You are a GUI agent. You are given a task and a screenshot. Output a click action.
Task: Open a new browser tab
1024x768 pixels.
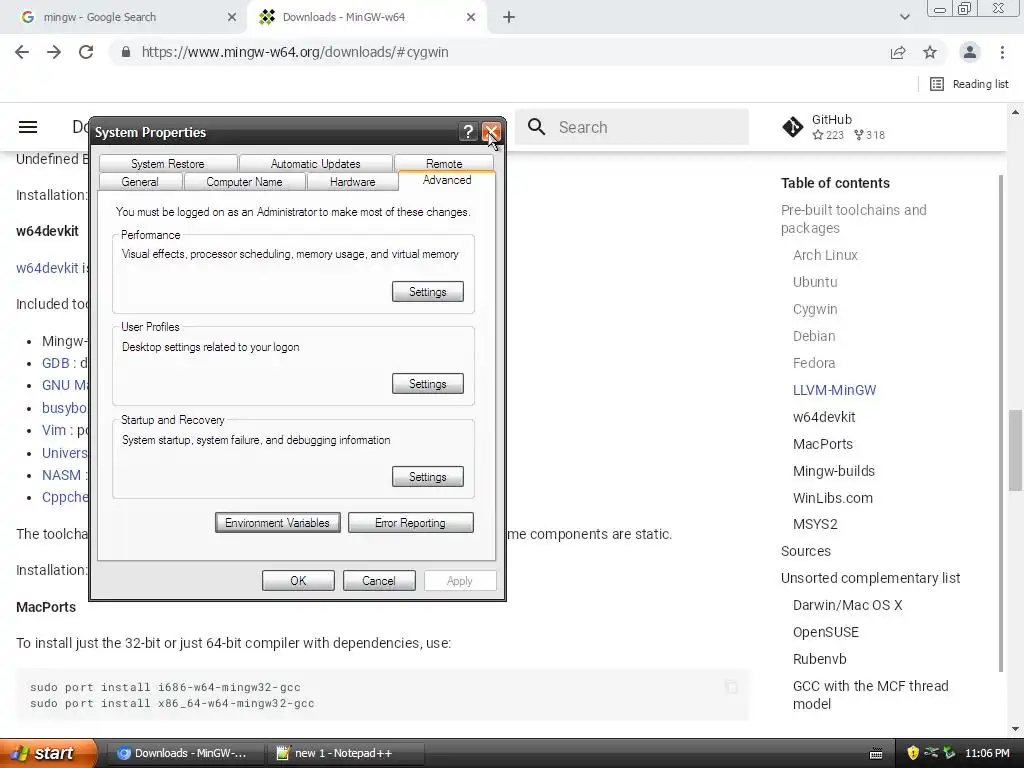509,17
